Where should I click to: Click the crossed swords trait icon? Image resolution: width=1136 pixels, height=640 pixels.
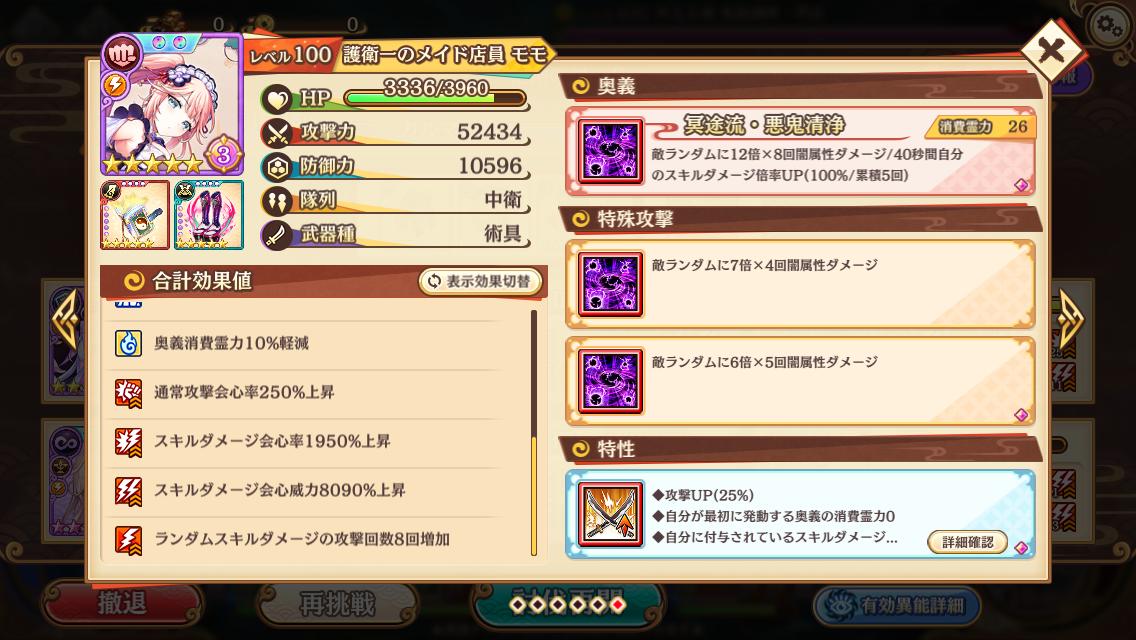tap(610, 514)
